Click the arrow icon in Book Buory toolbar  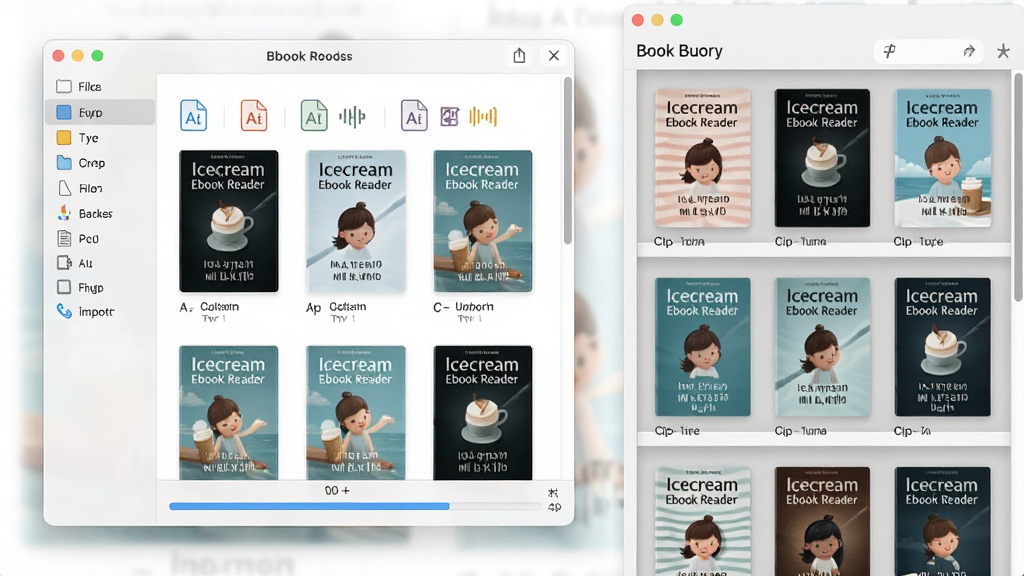coord(969,51)
